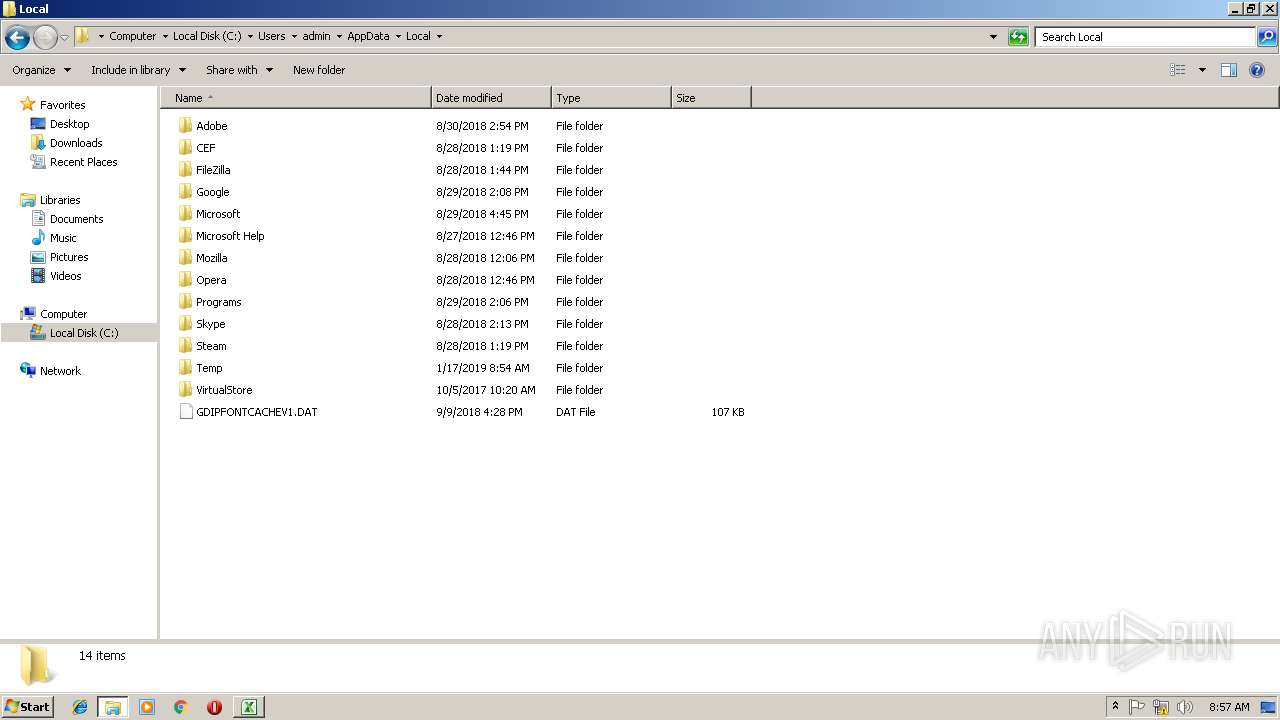Click the Local Disk (C:) breadcrumb
This screenshot has width=1280, height=720.
[x=207, y=36]
